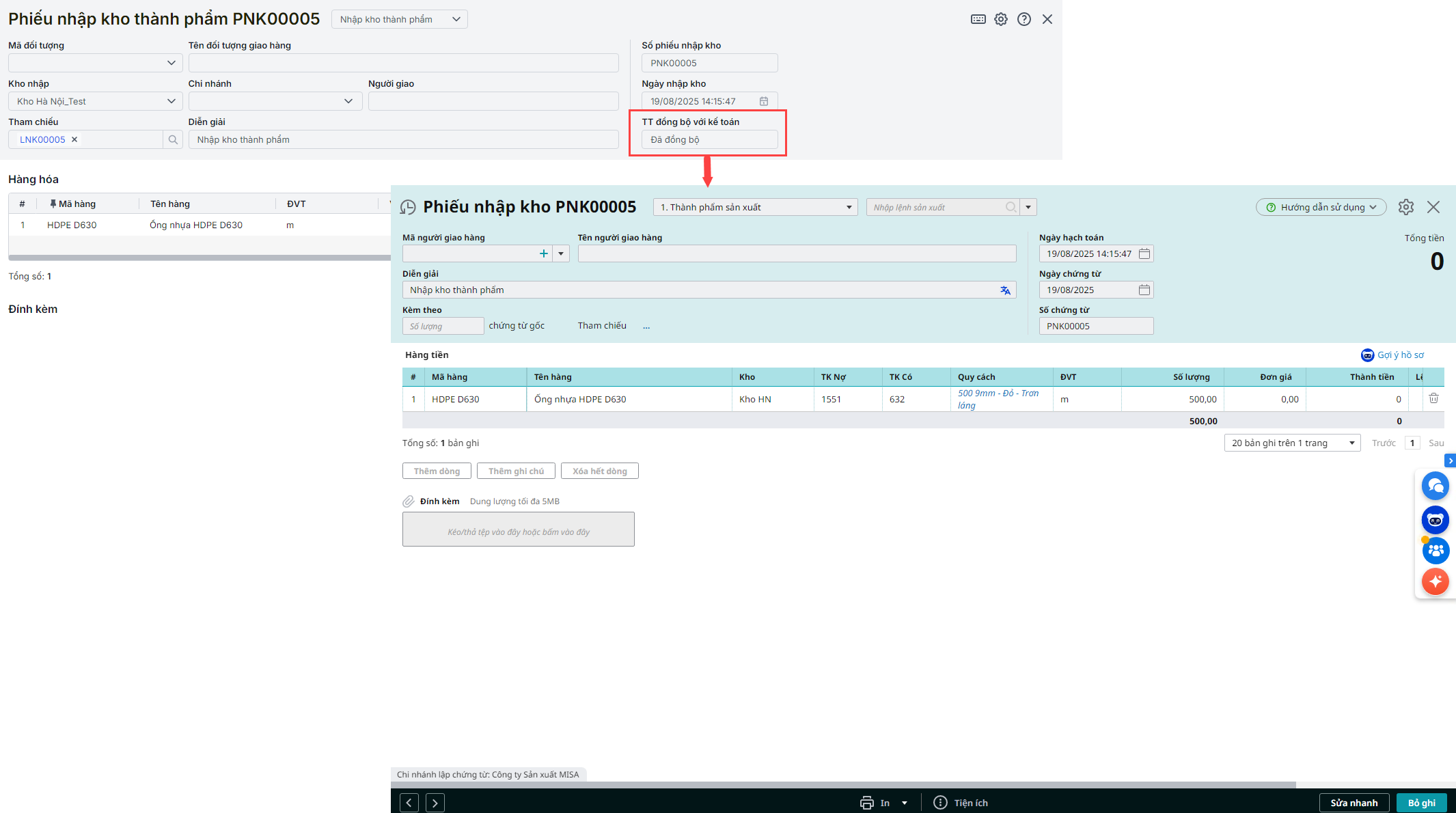The width and height of the screenshot is (1456, 813).
Task: Click the Sửa nhanh button
Action: point(1354,803)
